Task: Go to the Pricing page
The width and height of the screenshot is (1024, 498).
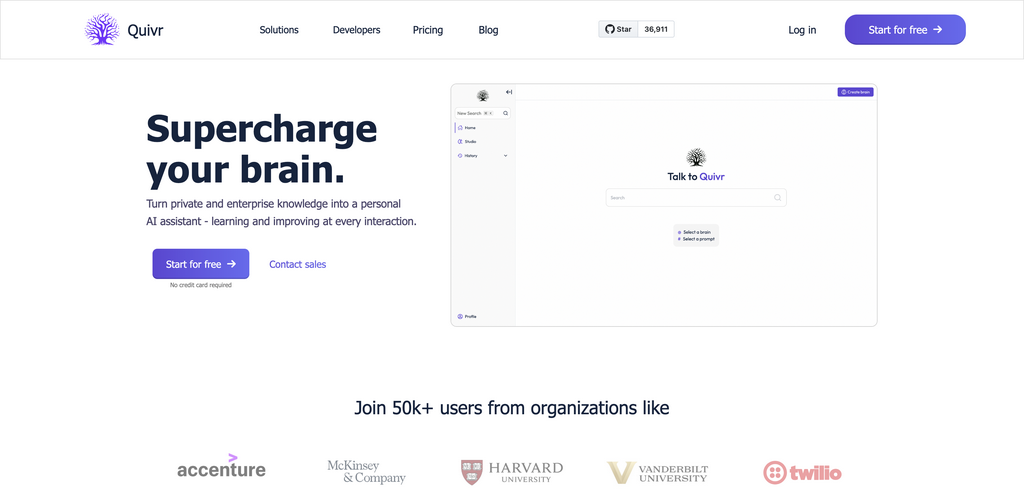Action: pyautogui.click(x=428, y=30)
